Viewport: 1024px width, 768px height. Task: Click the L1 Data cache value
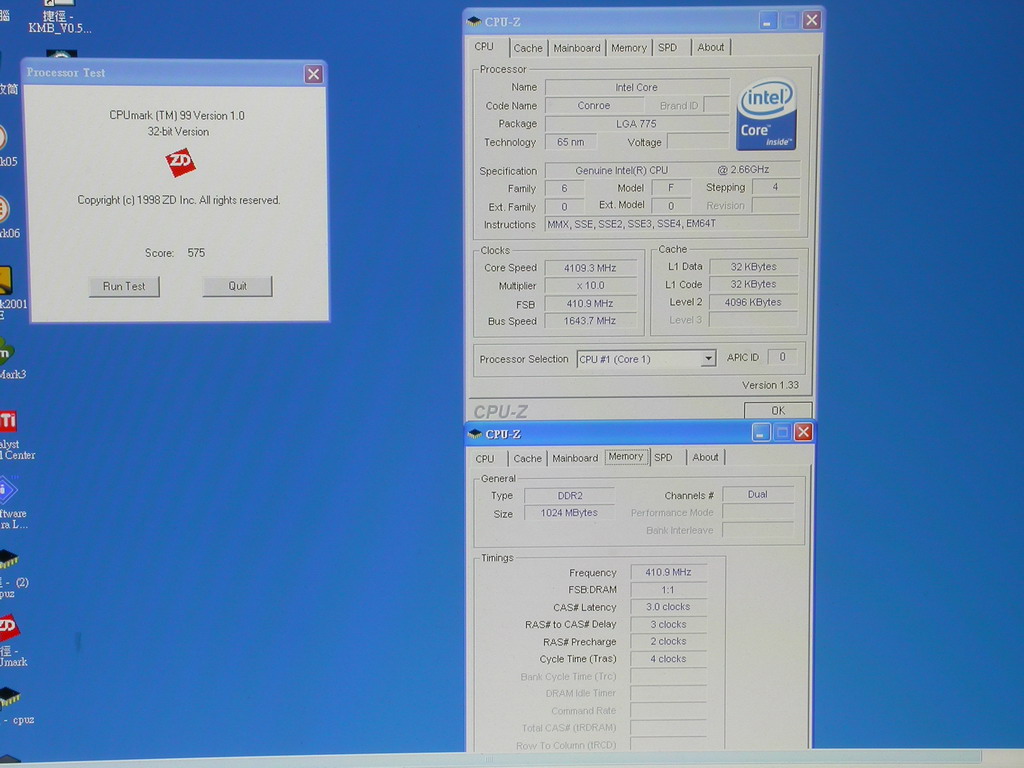click(754, 266)
